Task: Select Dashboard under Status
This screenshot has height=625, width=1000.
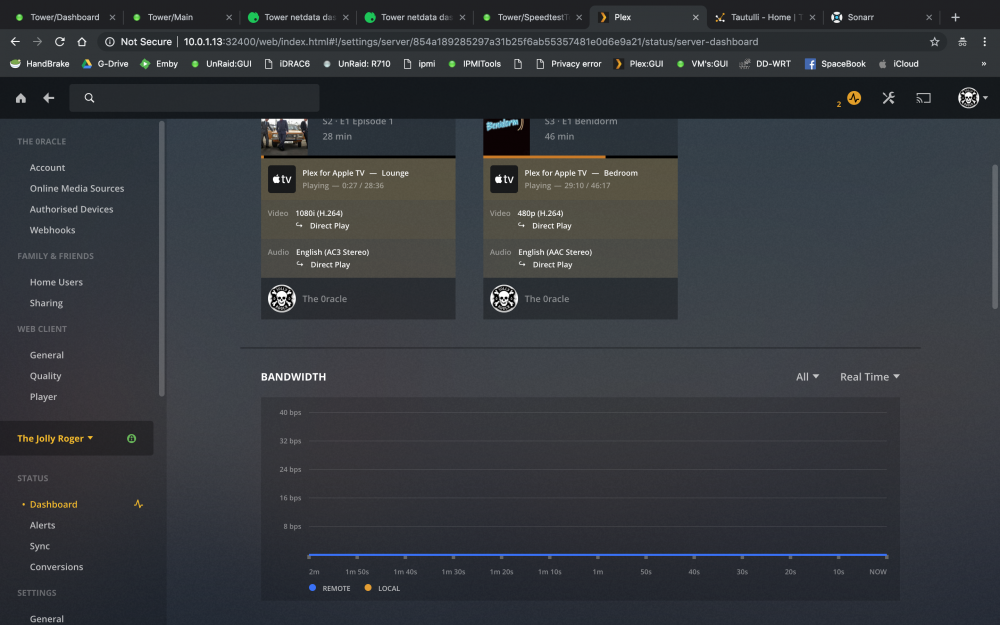Action: [54, 504]
